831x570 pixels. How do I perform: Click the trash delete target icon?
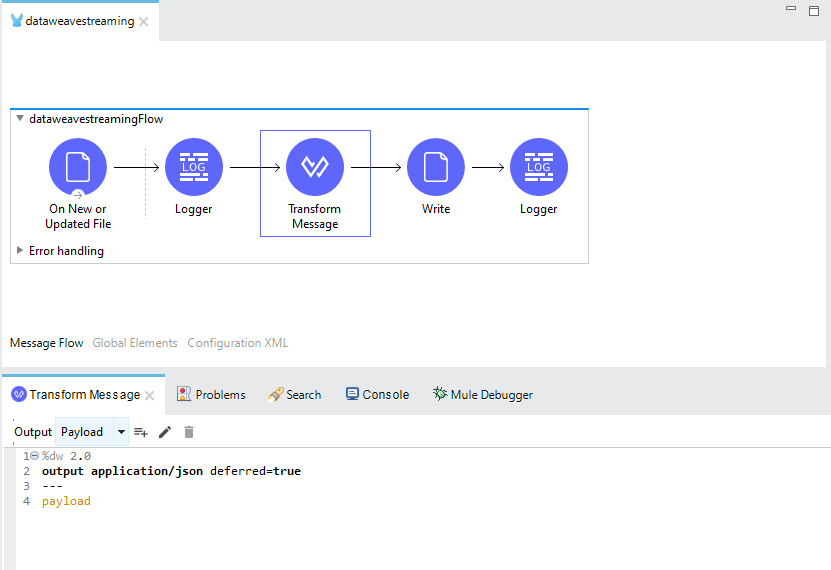(189, 432)
